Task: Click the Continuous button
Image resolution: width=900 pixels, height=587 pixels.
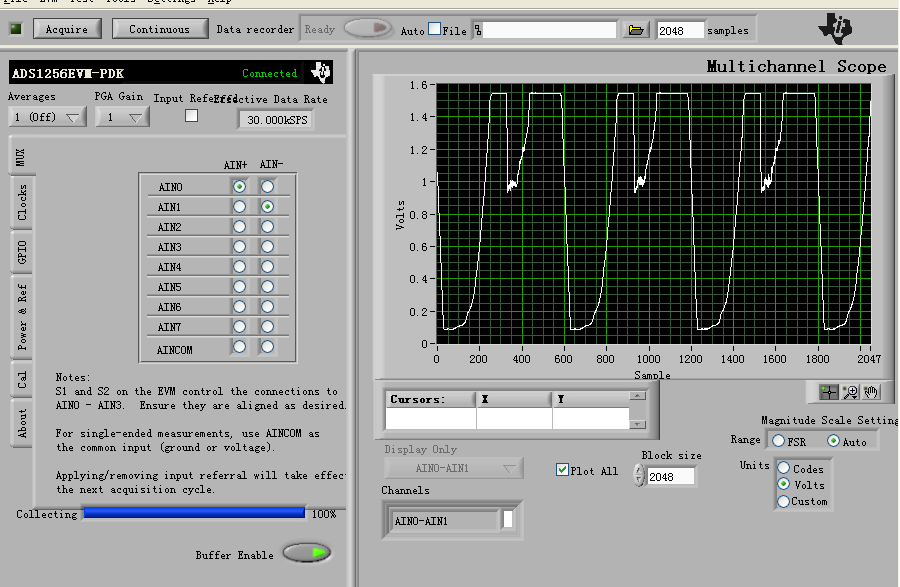Action: [x=159, y=29]
